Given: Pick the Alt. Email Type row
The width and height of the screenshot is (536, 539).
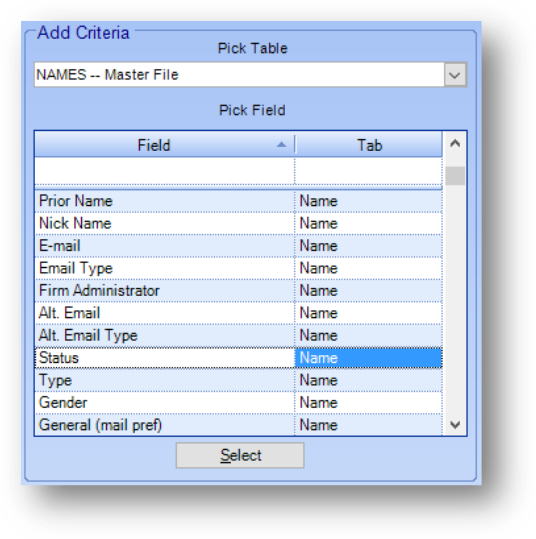Looking at the screenshot, I should tap(238, 335).
